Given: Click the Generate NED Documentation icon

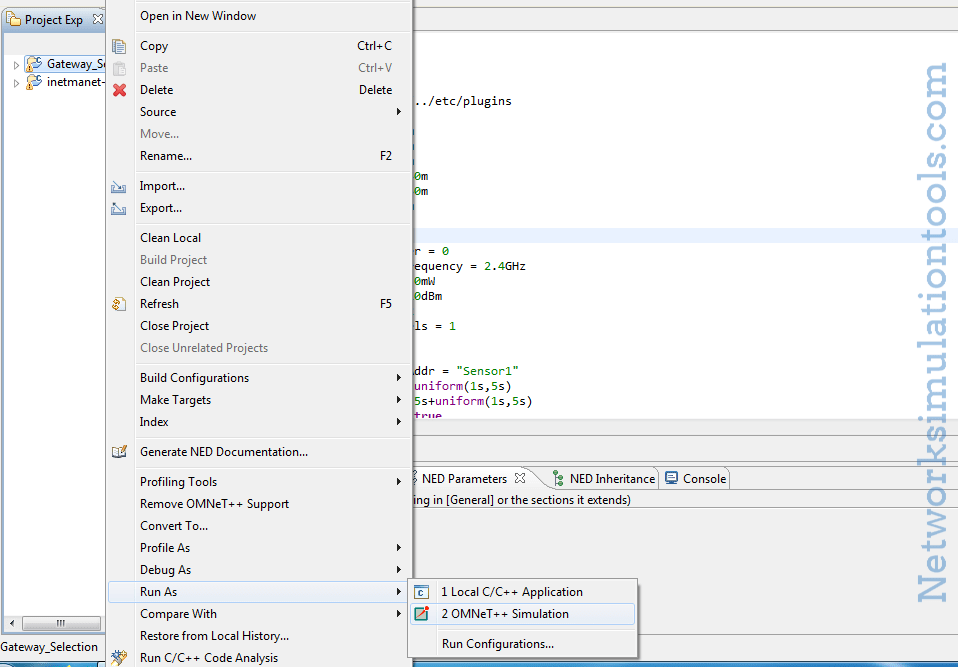Looking at the screenshot, I should tap(120, 451).
